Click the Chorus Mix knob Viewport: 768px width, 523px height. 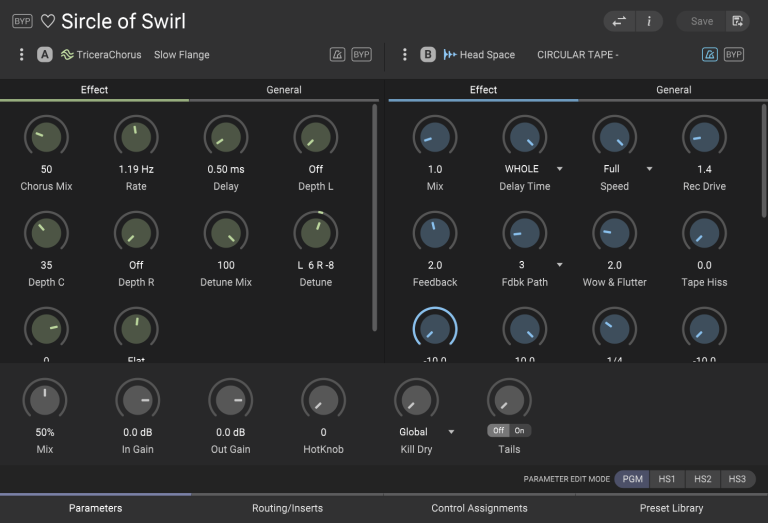pyautogui.click(x=47, y=137)
